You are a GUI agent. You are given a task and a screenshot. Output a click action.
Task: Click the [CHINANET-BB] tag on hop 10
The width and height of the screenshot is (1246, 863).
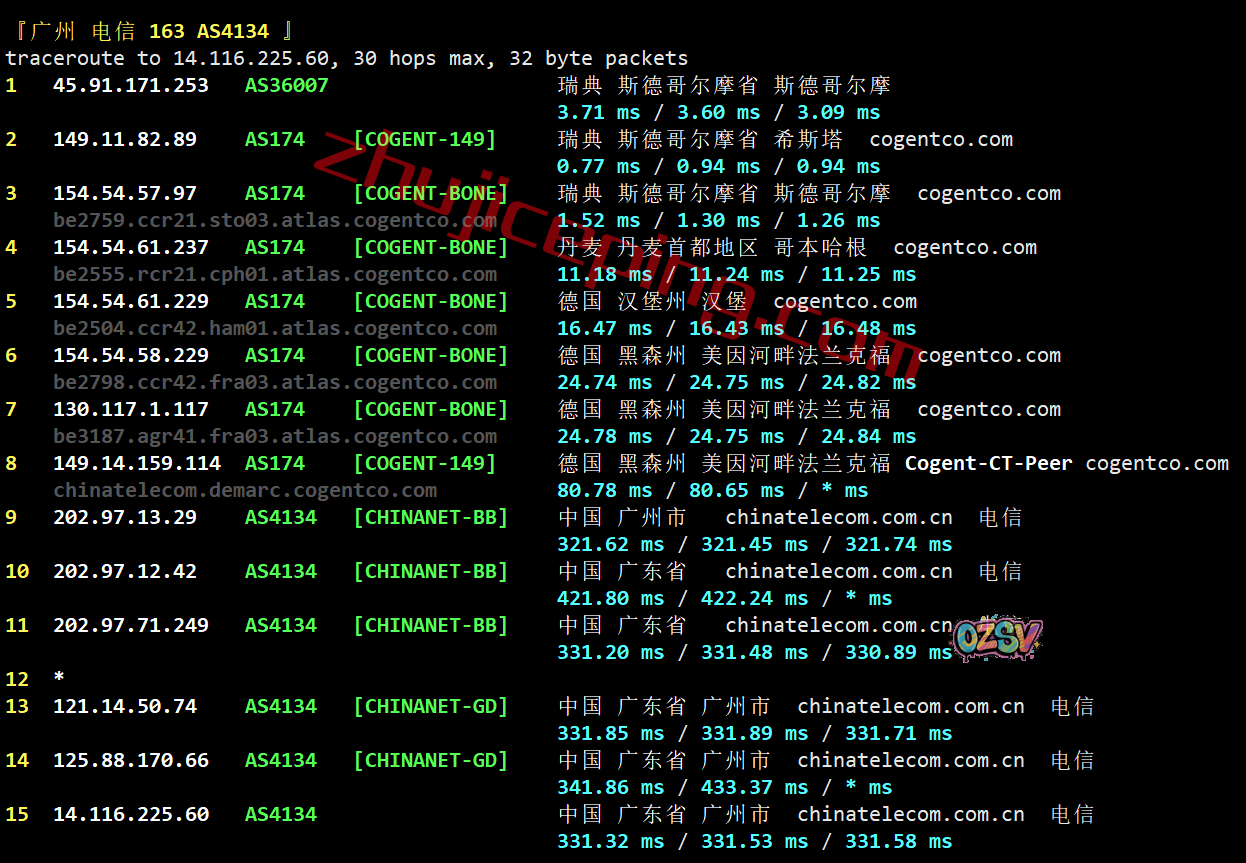click(431, 572)
